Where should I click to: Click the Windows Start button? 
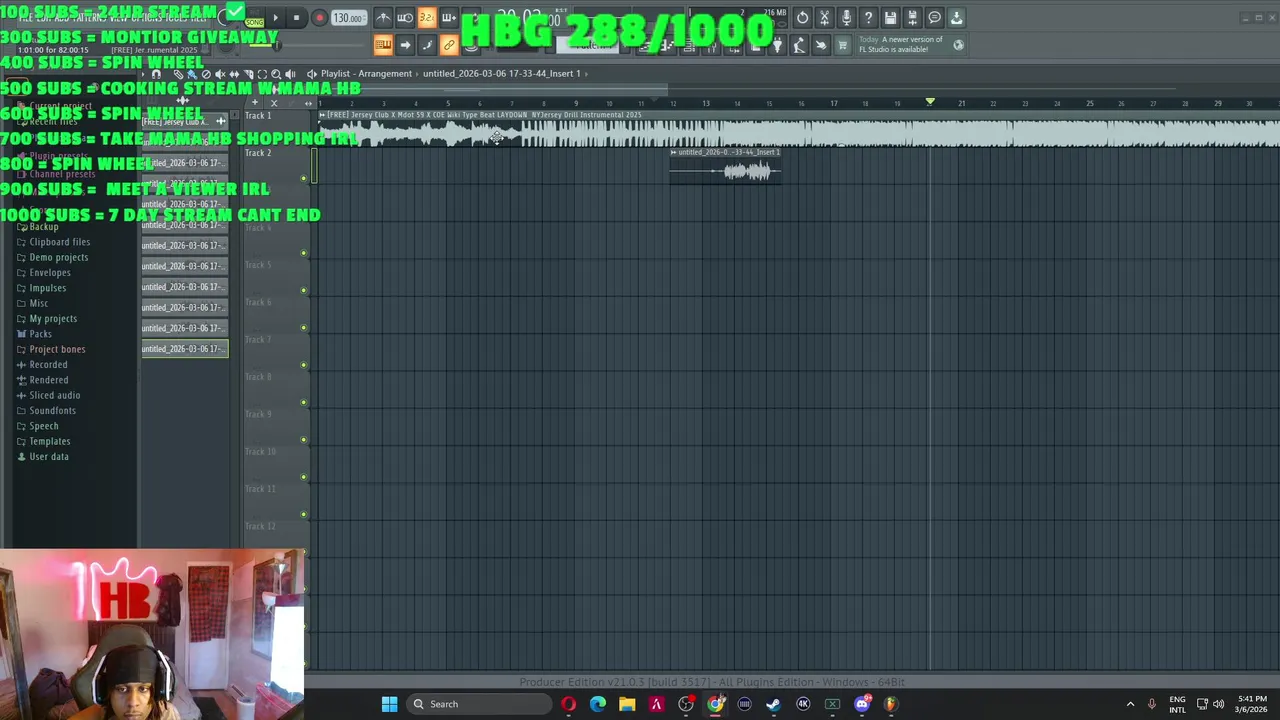pyautogui.click(x=389, y=704)
